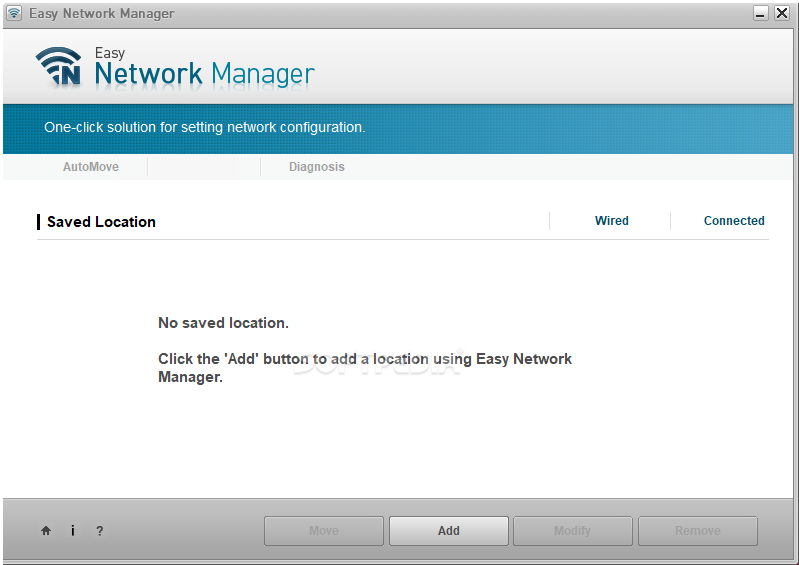Screen dimensions: 799x565
Task: Click the Add button
Action: (449, 531)
